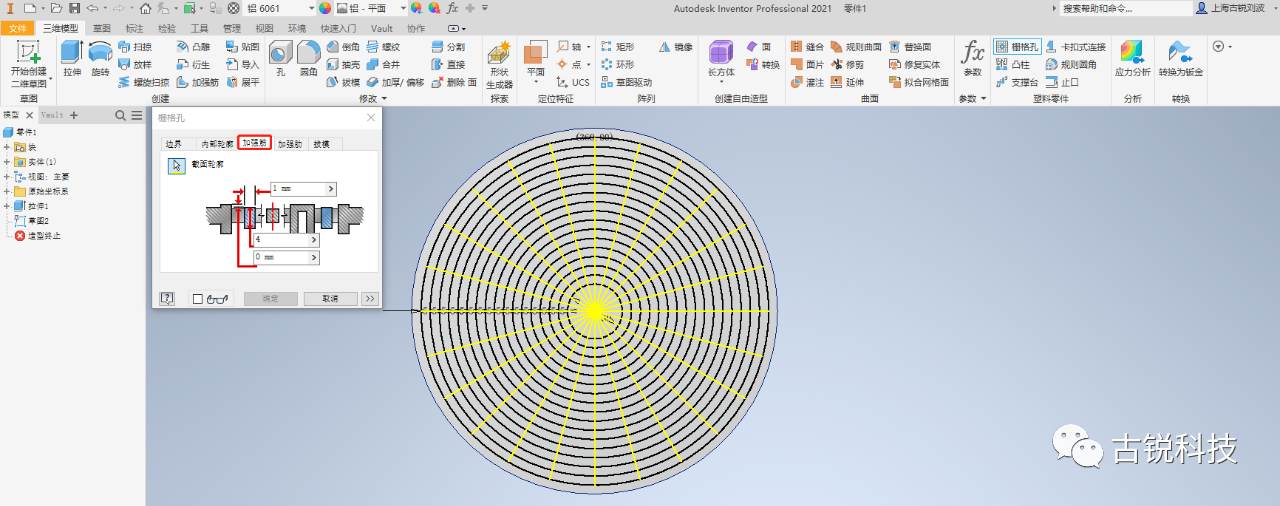The width and height of the screenshot is (1280, 506).
Task: Choose the 放样 (Loft) tool
Action: pyautogui.click(x=134, y=64)
